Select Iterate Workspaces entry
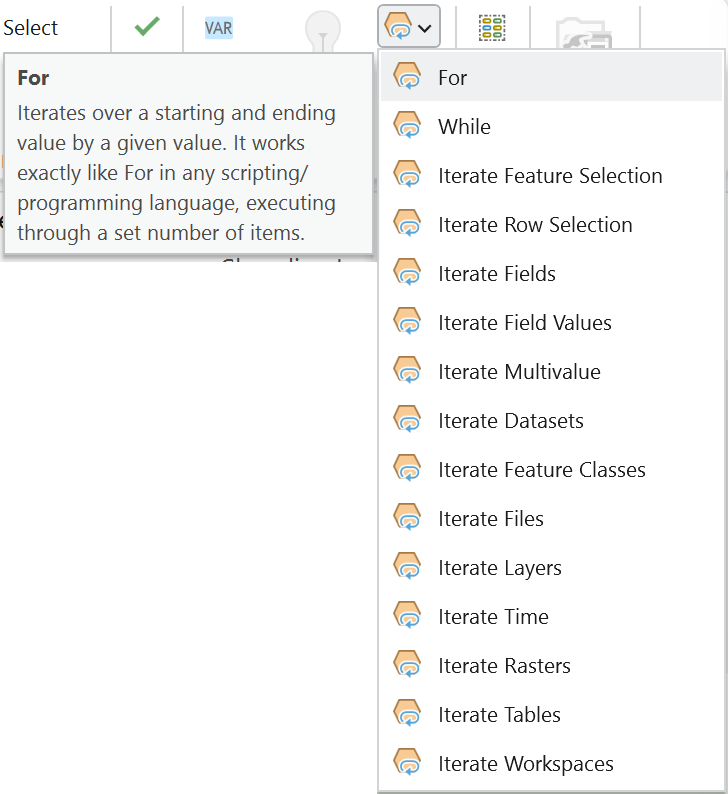Screen dimensions: 728x794 point(551,764)
